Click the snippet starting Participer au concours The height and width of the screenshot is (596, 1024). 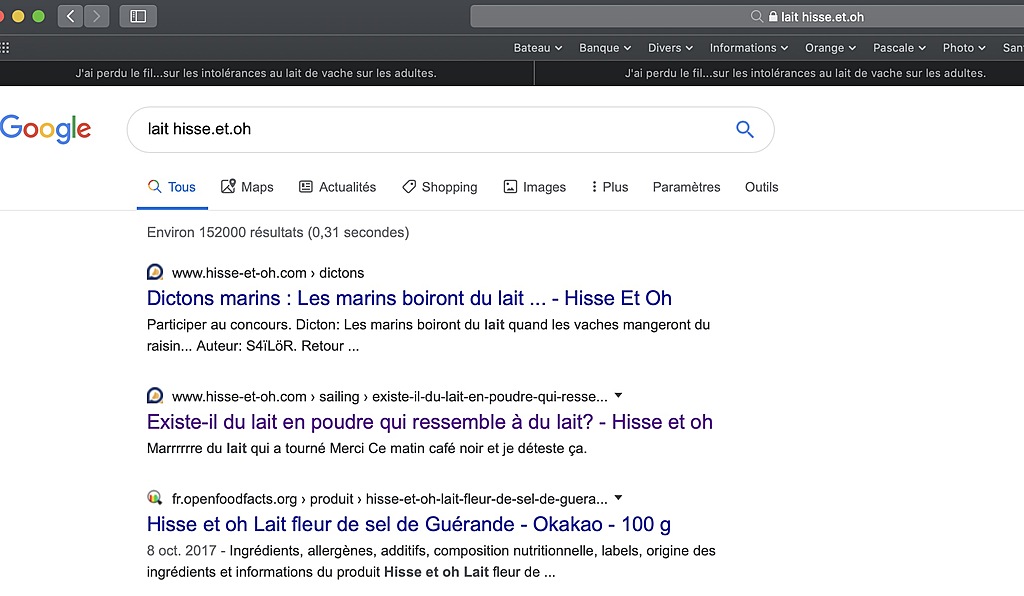pyautogui.click(x=428, y=336)
